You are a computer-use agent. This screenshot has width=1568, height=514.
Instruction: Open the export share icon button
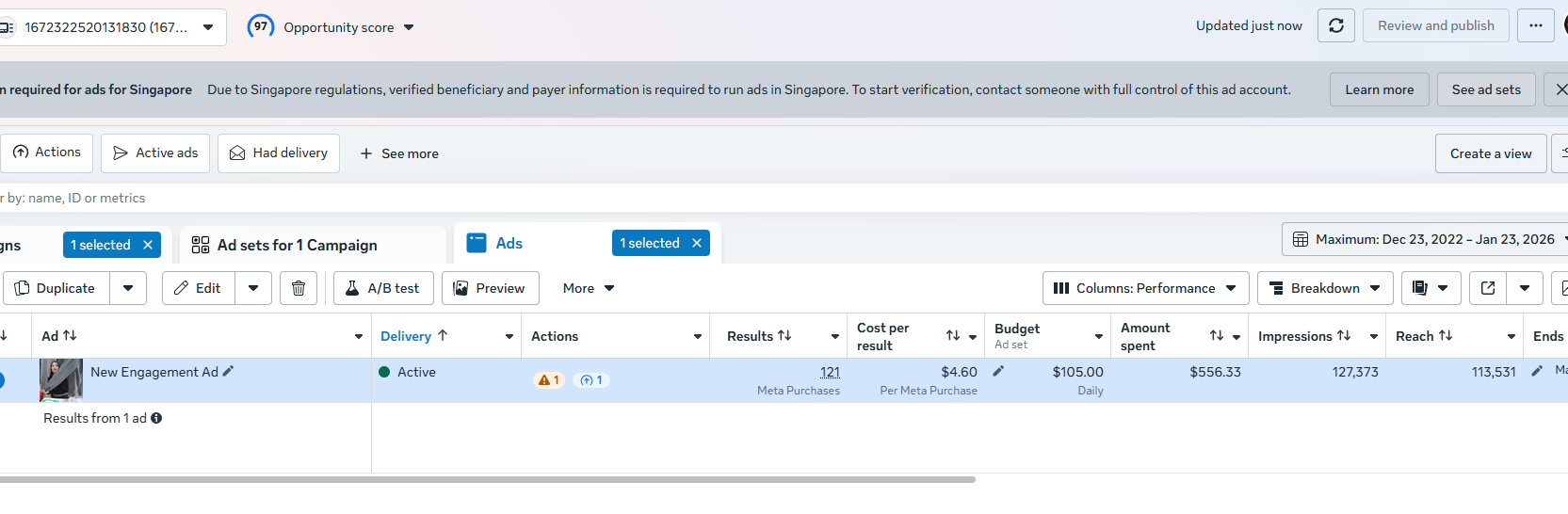(1488, 288)
